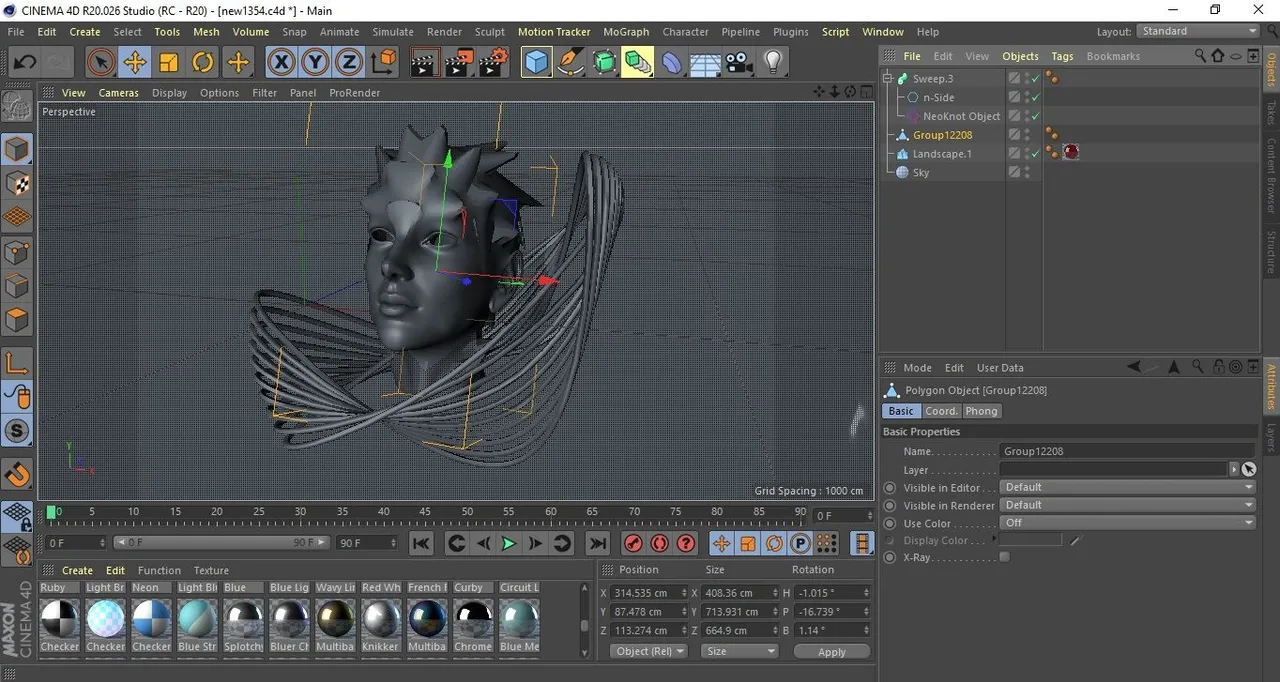Select the spline Pen tool icon
This screenshot has height=682, width=1280.
[x=571, y=63]
